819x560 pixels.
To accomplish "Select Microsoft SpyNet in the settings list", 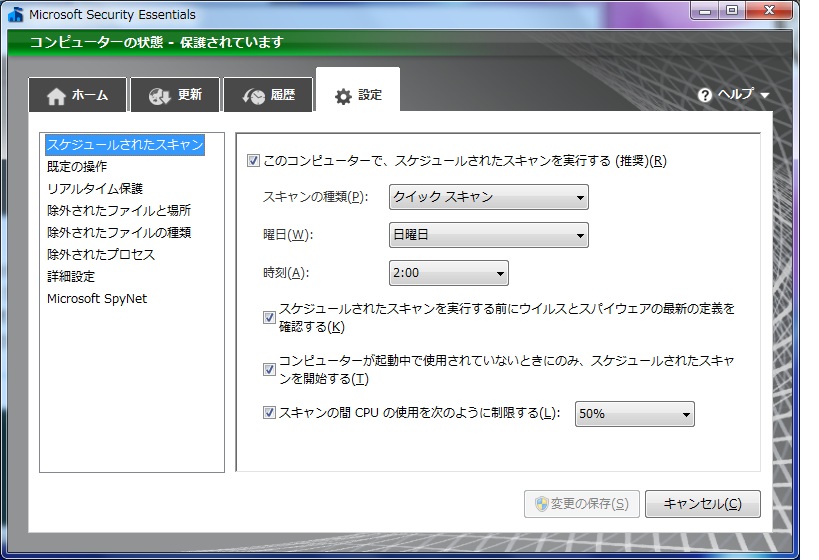I will click(x=97, y=298).
